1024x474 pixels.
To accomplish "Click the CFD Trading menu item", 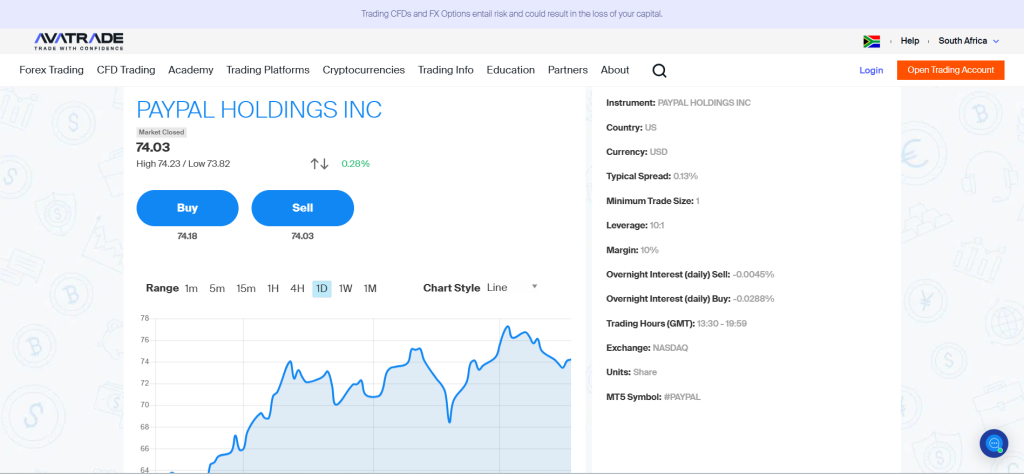I will point(126,70).
